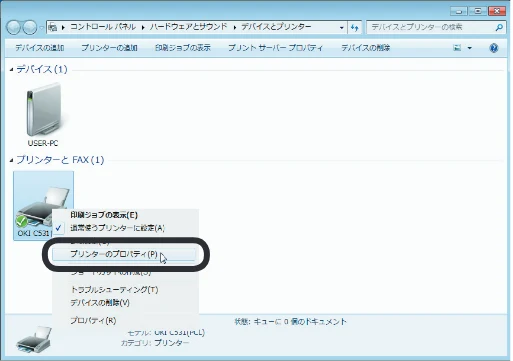
Task: Click the カテゴリ: プリンター detail text
Action: (x=155, y=343)
